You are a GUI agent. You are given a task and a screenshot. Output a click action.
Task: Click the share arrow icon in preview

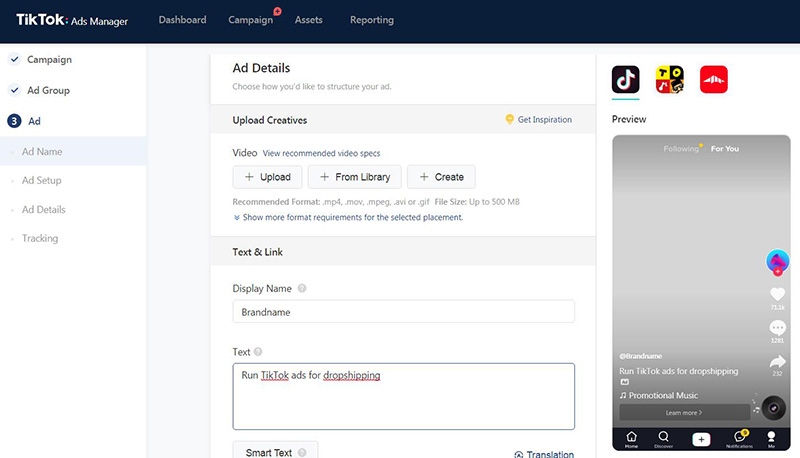[x=777, y=362]
